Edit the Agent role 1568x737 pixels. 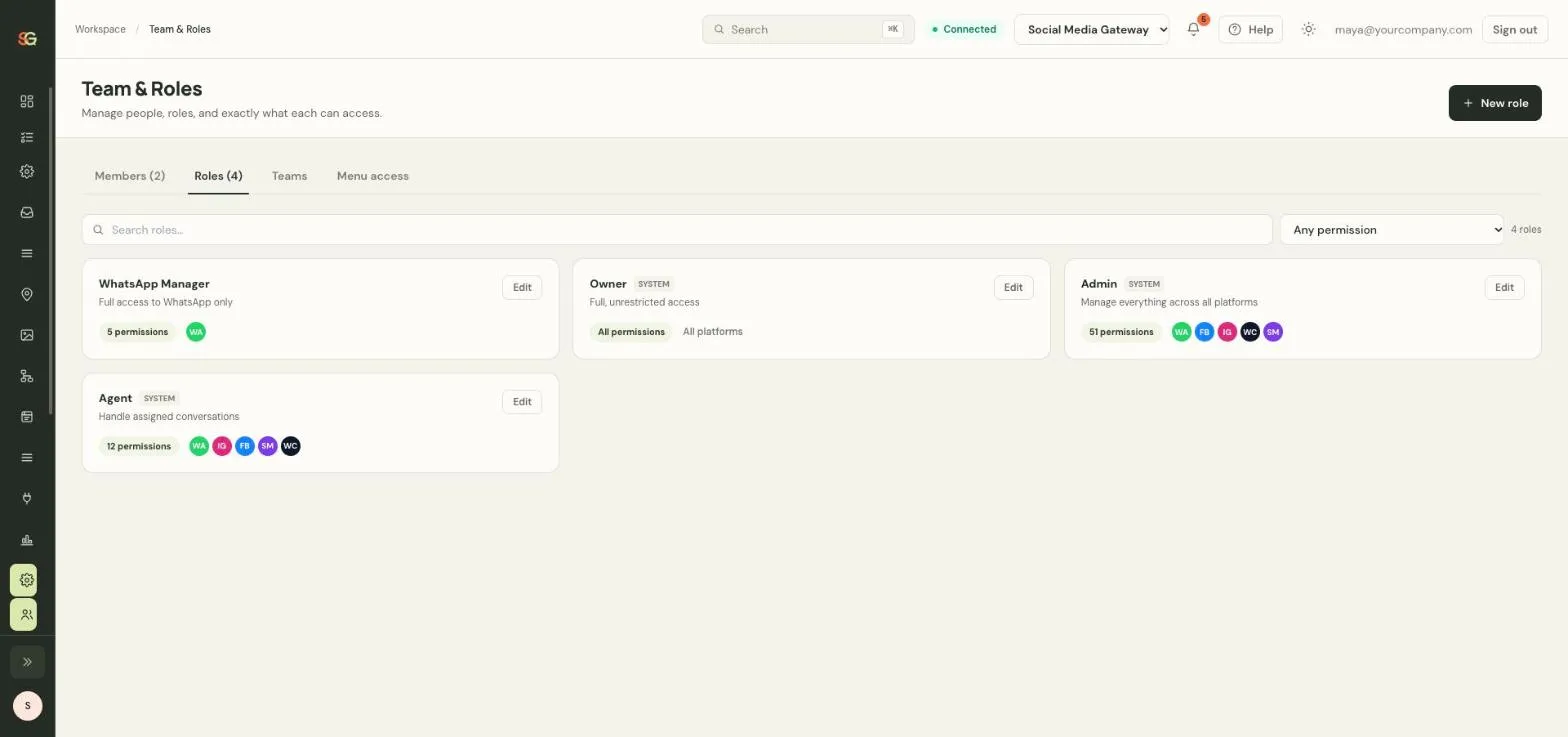pyautogui.click(x=522, y=402)
